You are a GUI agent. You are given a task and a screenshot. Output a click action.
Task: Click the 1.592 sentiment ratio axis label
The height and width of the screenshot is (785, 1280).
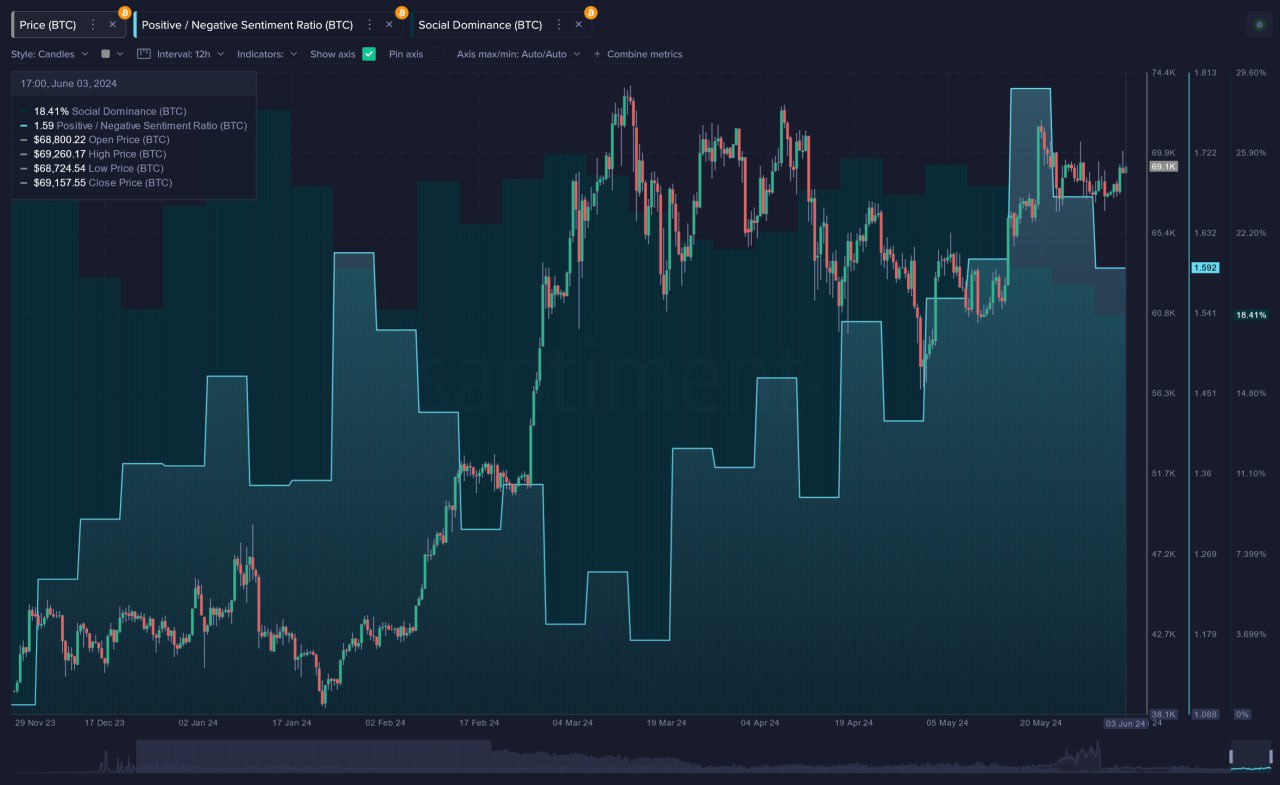click(x=1204, y=268)
